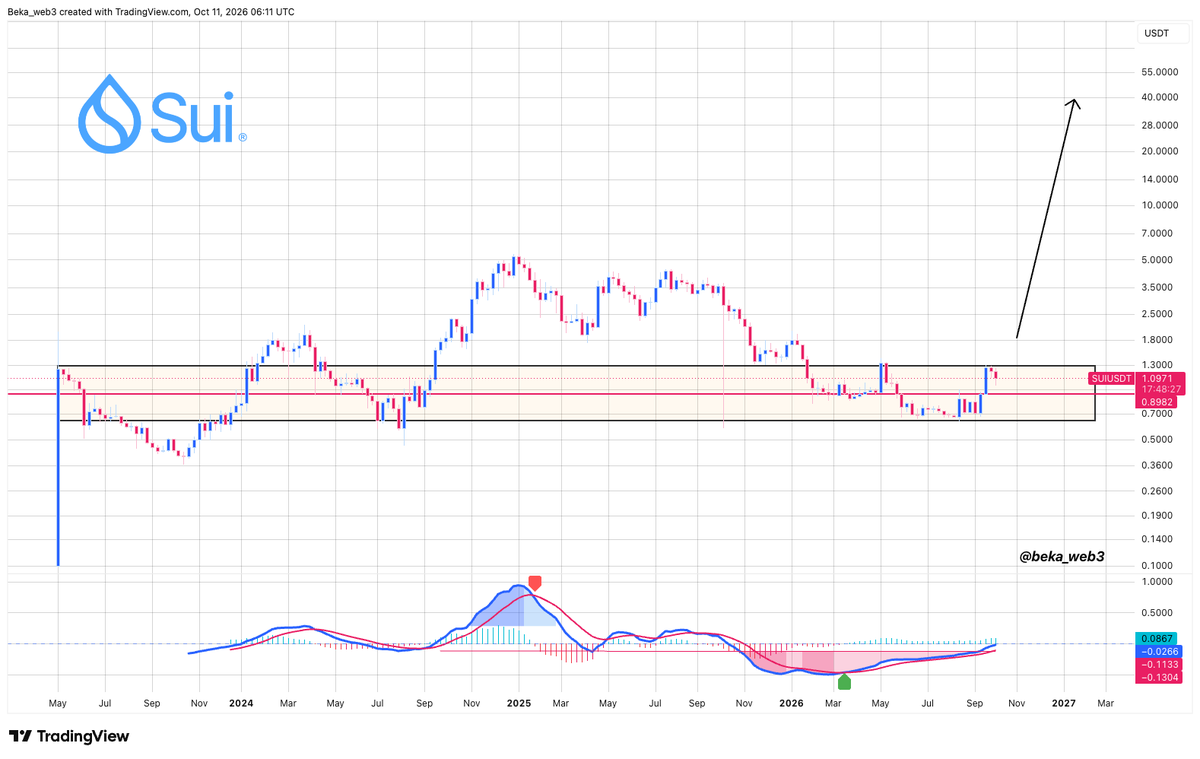This screenshot has height=759, width=1200.
Task: Click the 3.5000 price axis label
Action: point(1157,287)
